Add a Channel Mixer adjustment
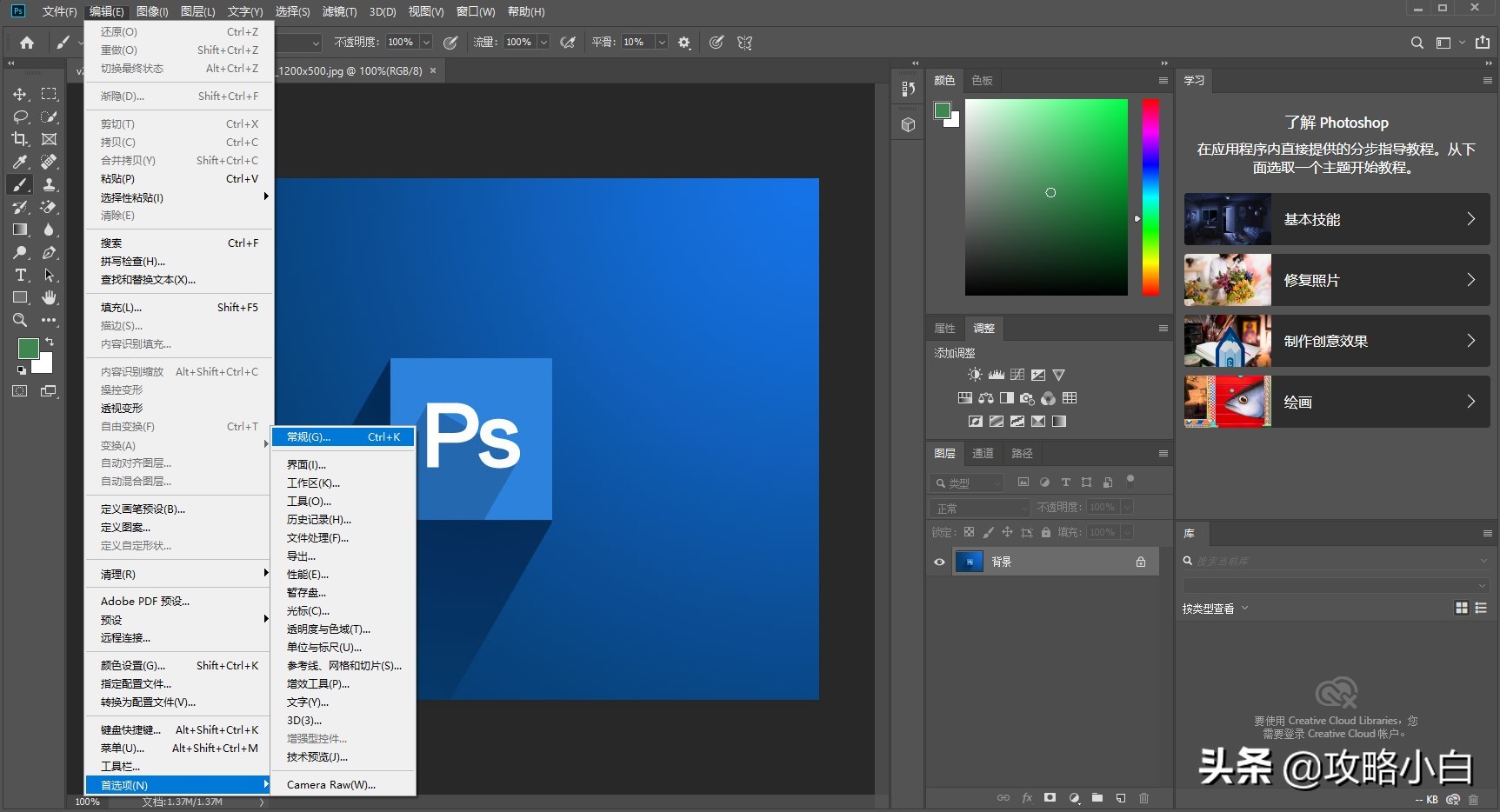The image size is (1500, 812). 1049,398
